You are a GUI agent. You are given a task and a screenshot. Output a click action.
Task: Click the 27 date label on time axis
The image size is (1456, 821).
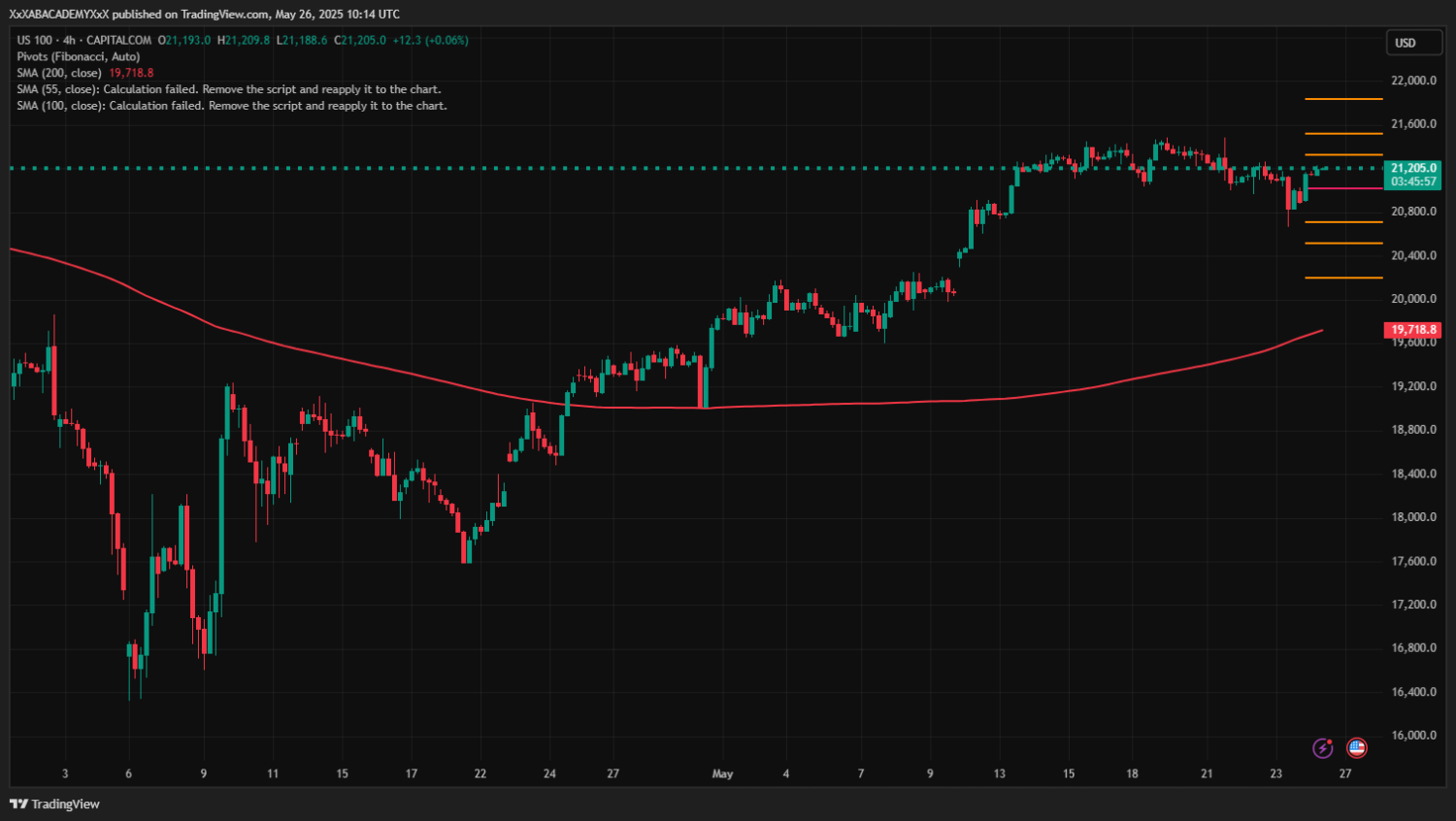coord(1345,773)
